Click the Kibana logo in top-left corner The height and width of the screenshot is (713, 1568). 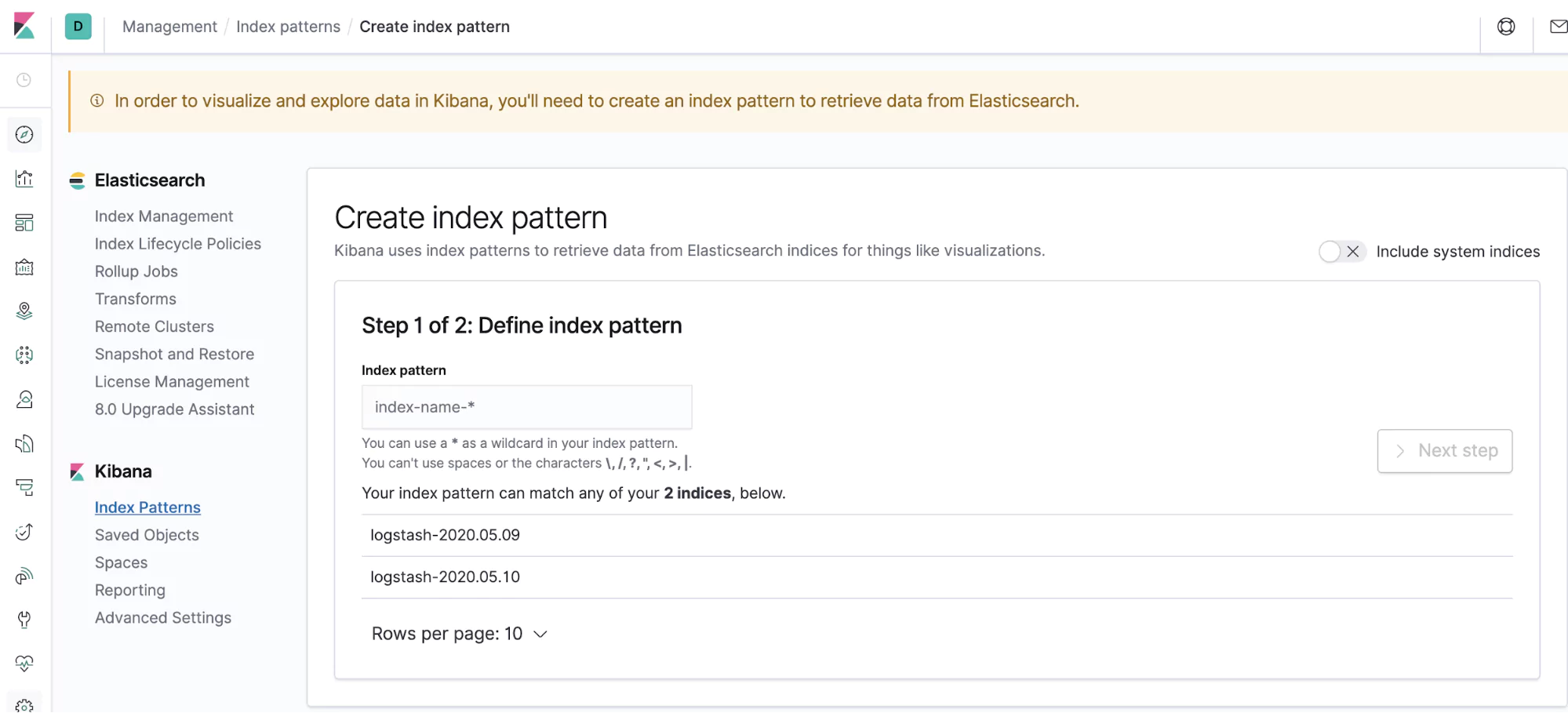point(24,26)
